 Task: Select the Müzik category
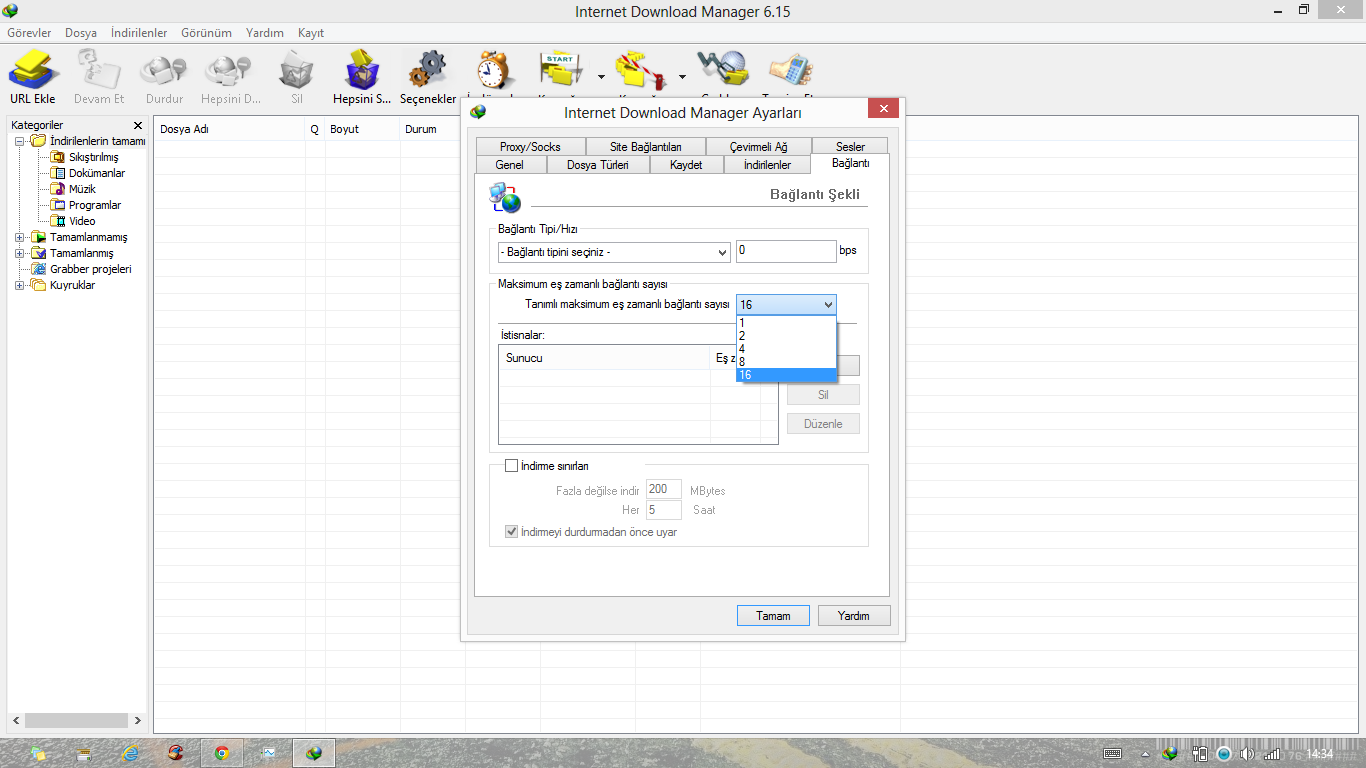[x=82, y=189]
